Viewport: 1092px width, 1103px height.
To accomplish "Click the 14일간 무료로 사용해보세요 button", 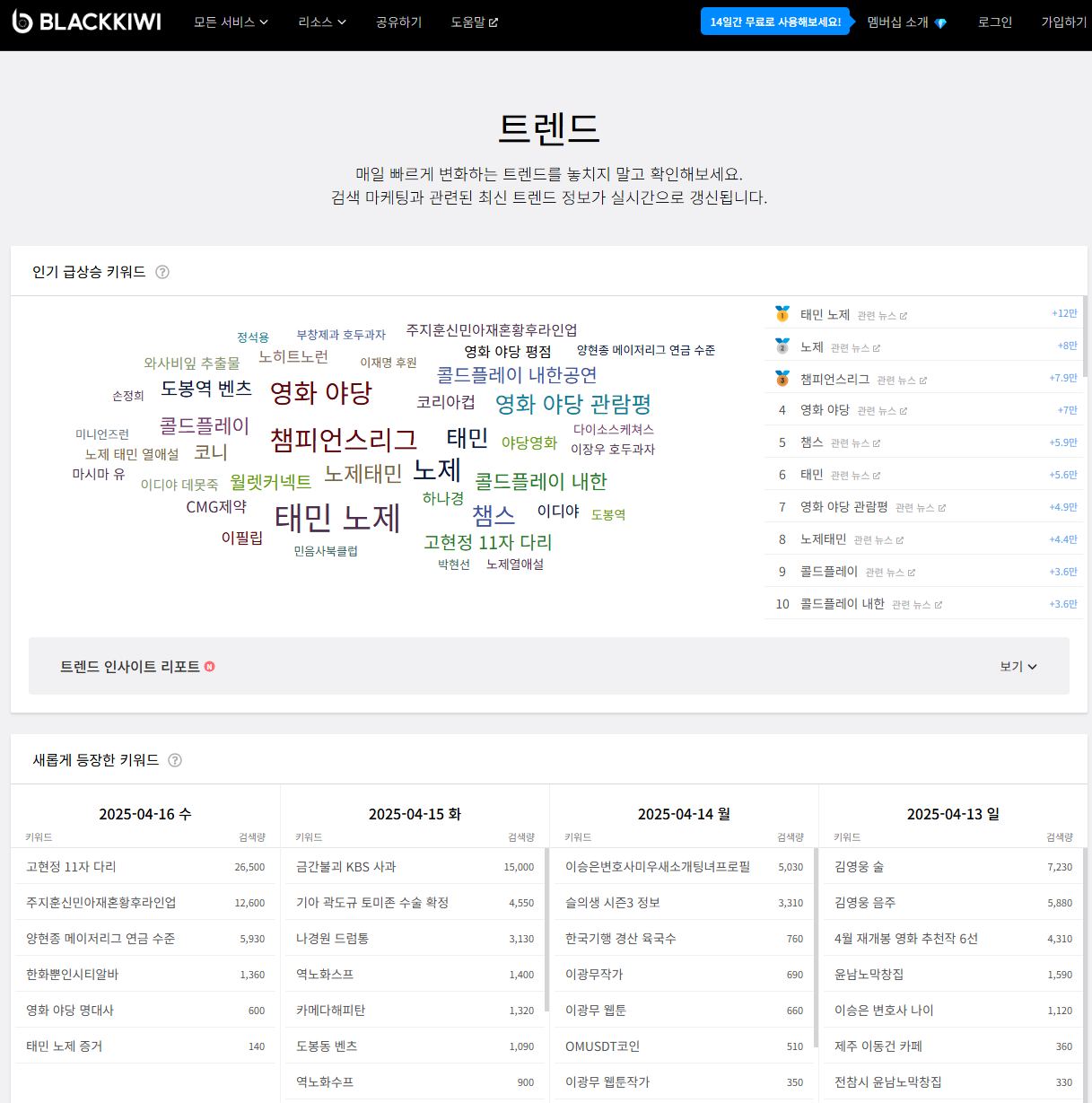I will (773, 21).
